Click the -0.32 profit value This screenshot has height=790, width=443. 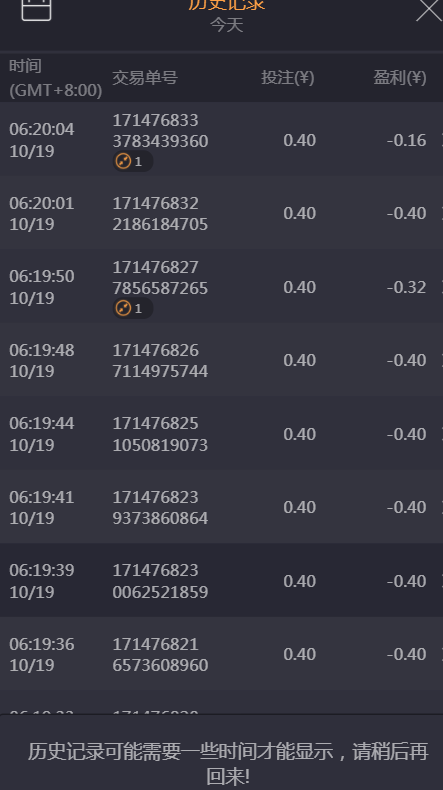[406, 287]
